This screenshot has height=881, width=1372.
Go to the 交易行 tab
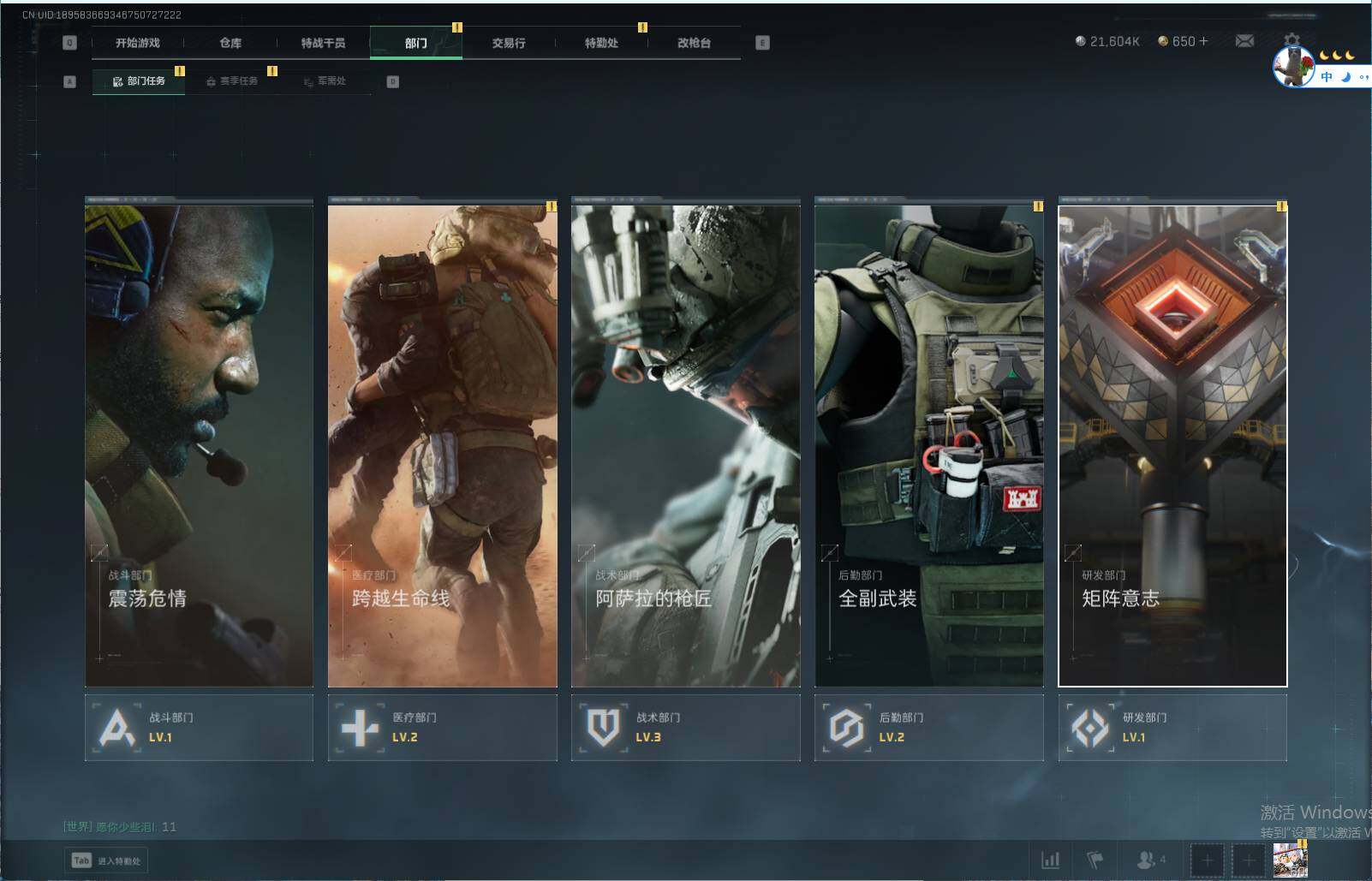(509, 43)
